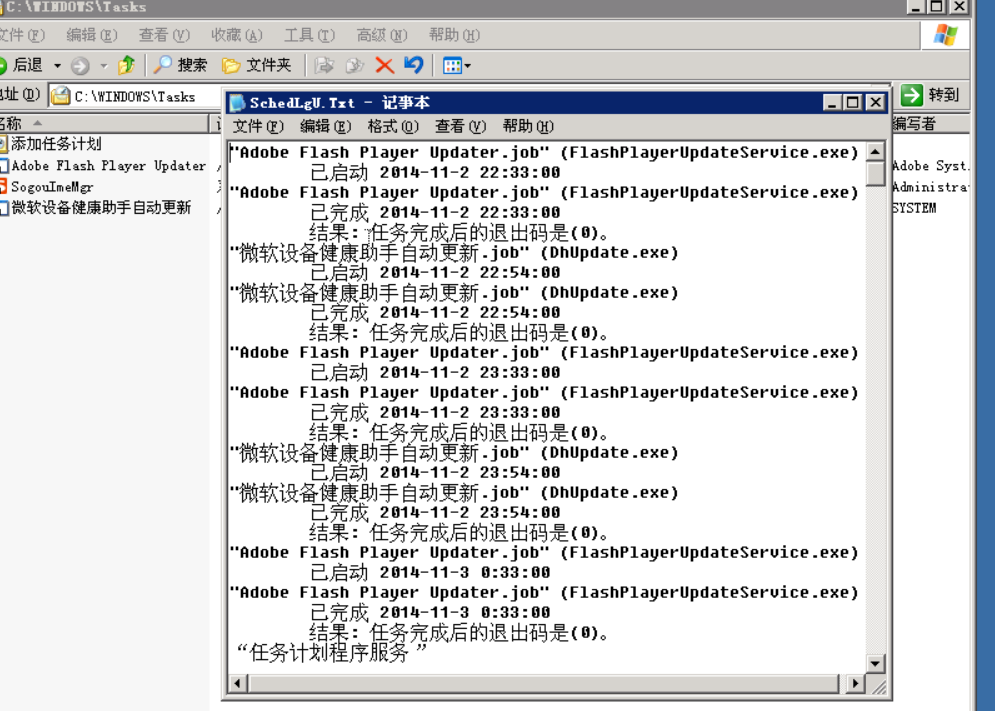Click Notepad horizontal scrollbar left arrow
The width and height of the screenshot is (995, 711).
pyautogui.click(x=238, y=684)
